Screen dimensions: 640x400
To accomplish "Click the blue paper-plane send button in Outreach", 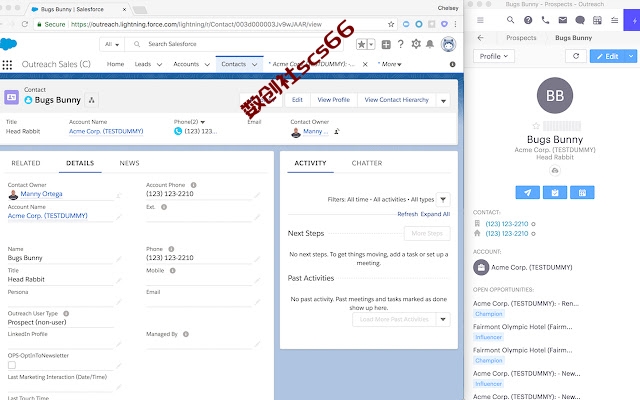I will click(527, 192).
